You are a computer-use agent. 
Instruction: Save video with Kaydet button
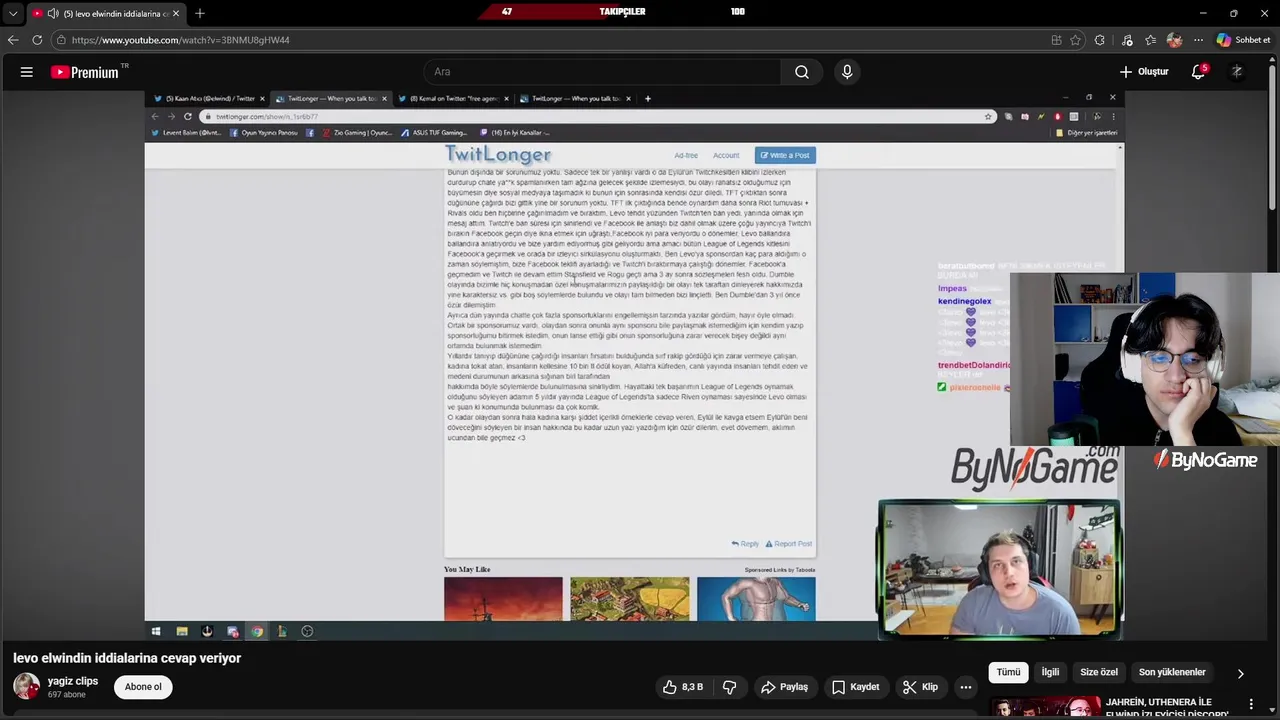855,687
